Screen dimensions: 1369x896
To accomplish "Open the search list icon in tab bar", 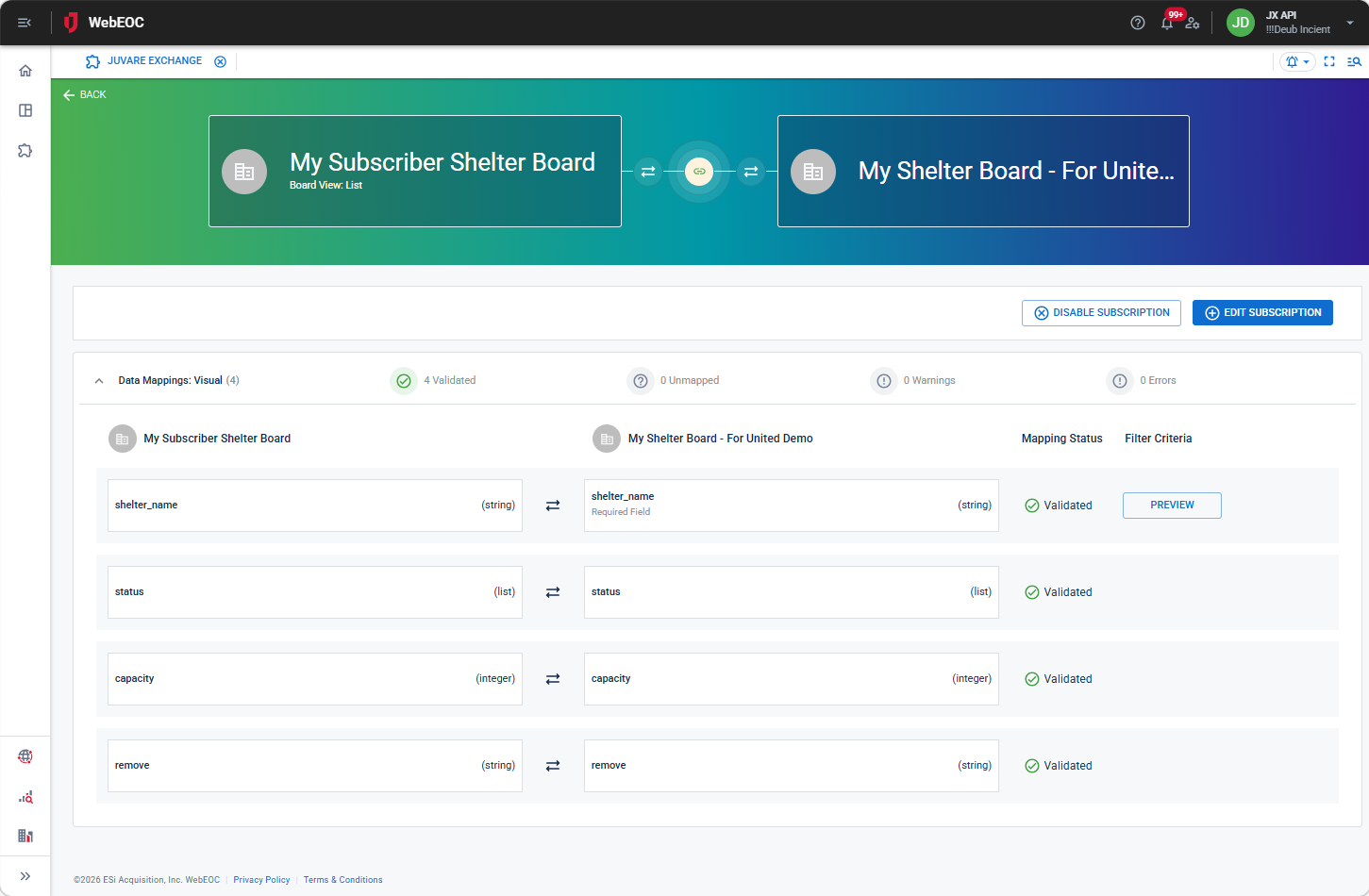I will [x=1354, y=61].
